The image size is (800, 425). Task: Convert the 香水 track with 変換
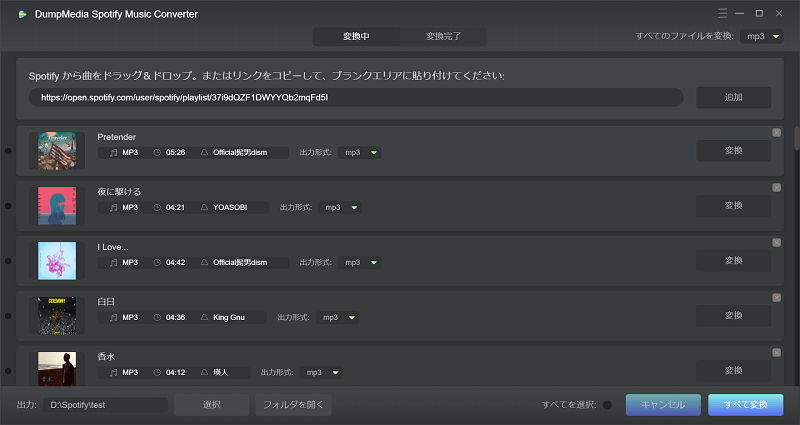pyautogui.click(x=733, y=370)
